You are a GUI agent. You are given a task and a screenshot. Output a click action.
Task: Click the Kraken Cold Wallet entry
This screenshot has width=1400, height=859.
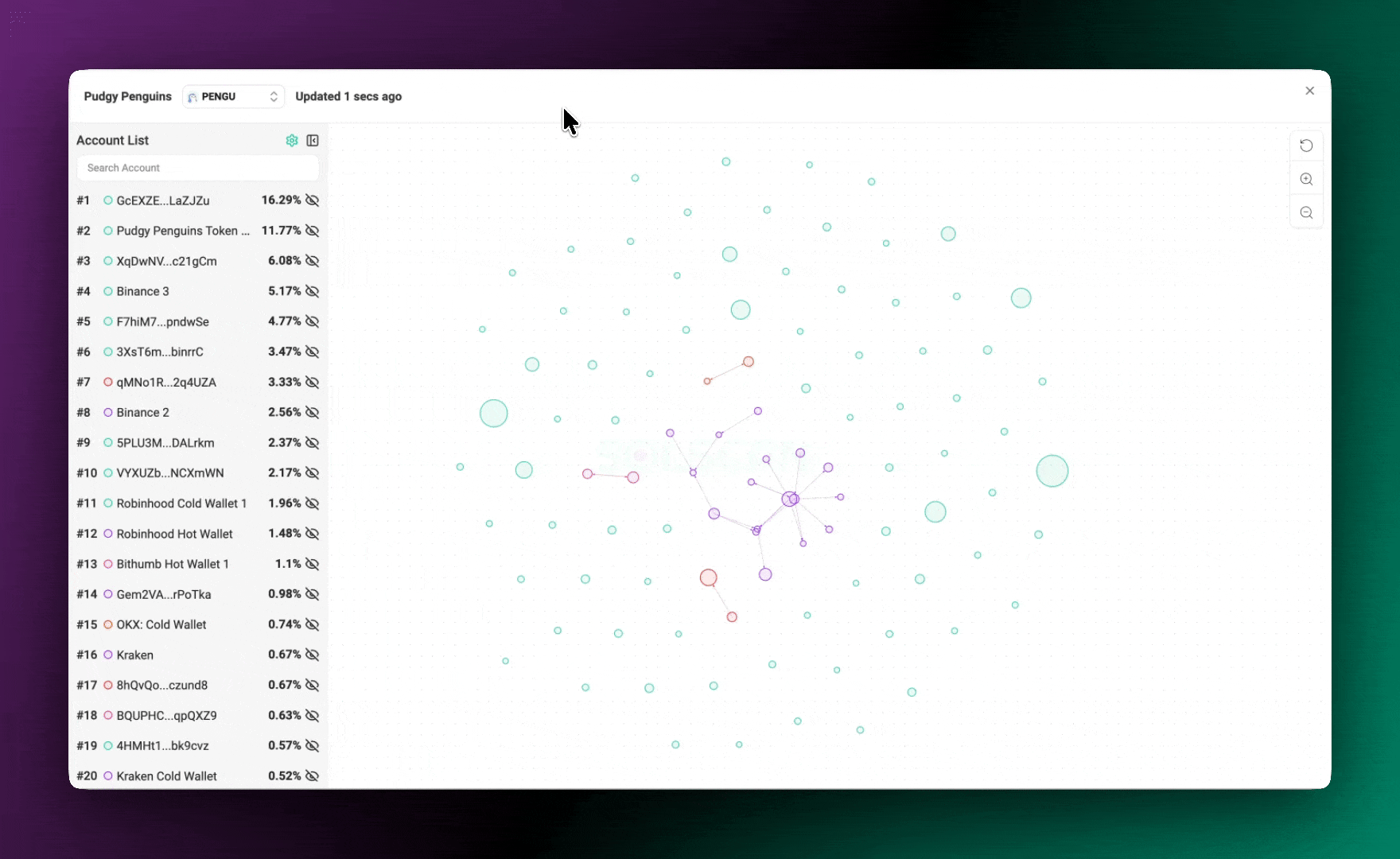tap(167, 776)
